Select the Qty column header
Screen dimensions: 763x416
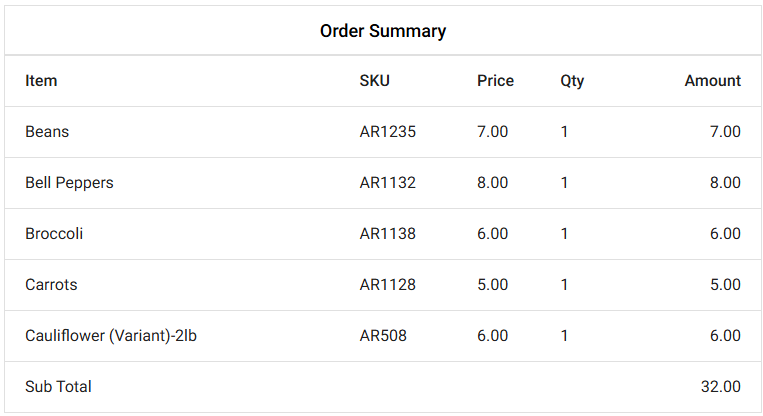(x=572, y=81)
